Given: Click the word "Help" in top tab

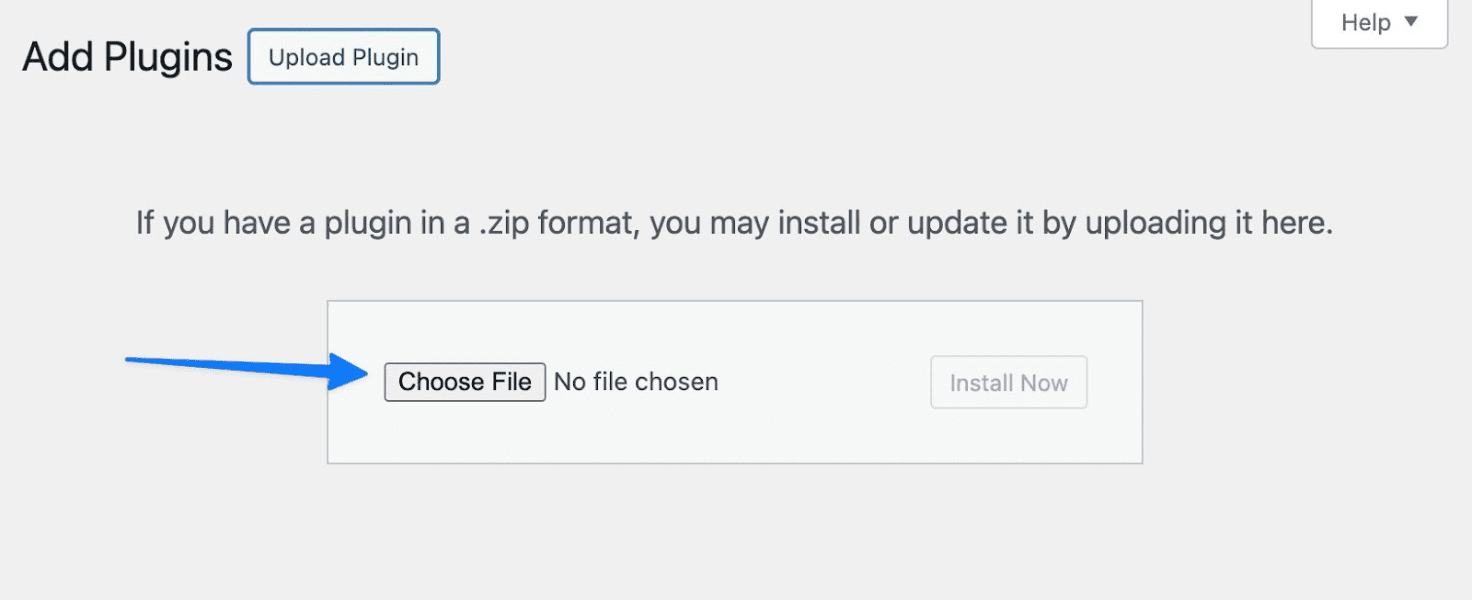Looking at the screenshot, I should pyautogui.click(x=1366, y=22).
